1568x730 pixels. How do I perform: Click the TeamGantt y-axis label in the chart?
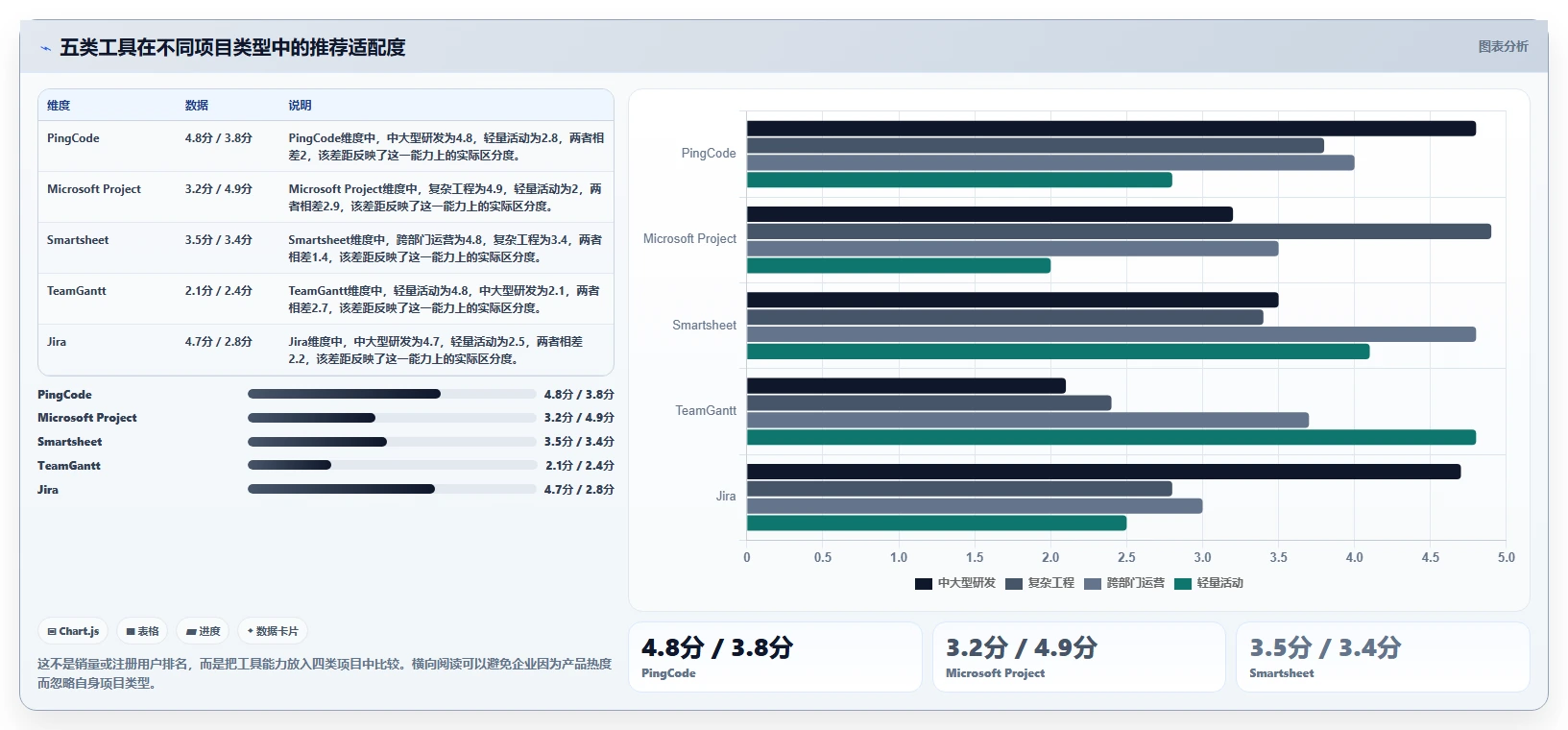coord(706,411)
